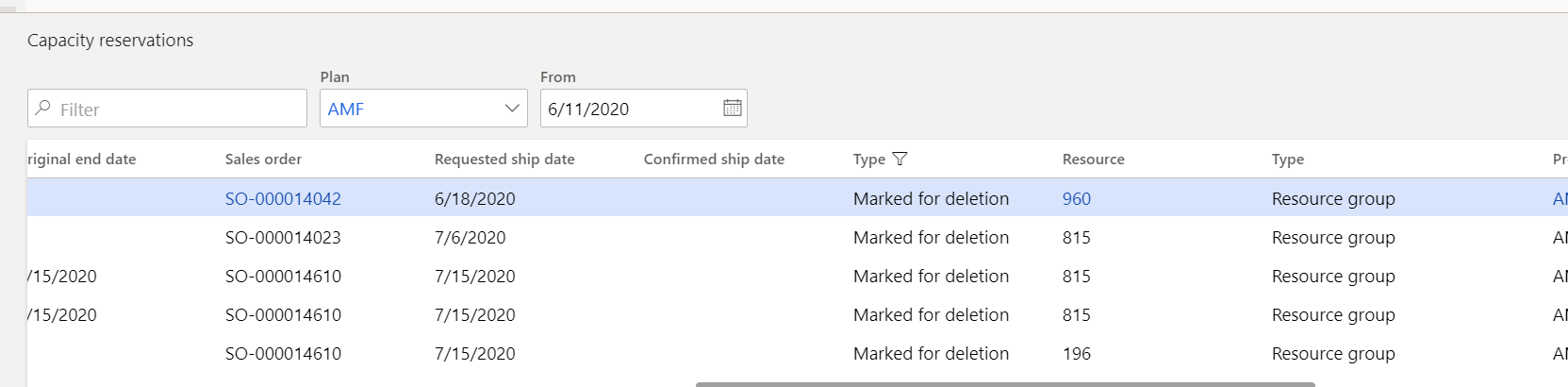Type in the Filter search field
The height and width of the screenshot is (387, 1568).
pyautogui.click(x=179, y=109)
